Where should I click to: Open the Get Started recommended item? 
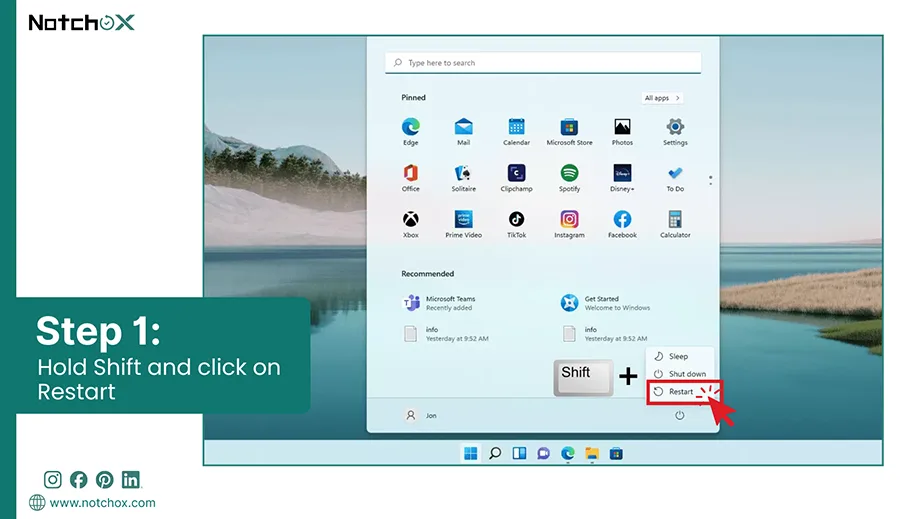pos(606,303)
